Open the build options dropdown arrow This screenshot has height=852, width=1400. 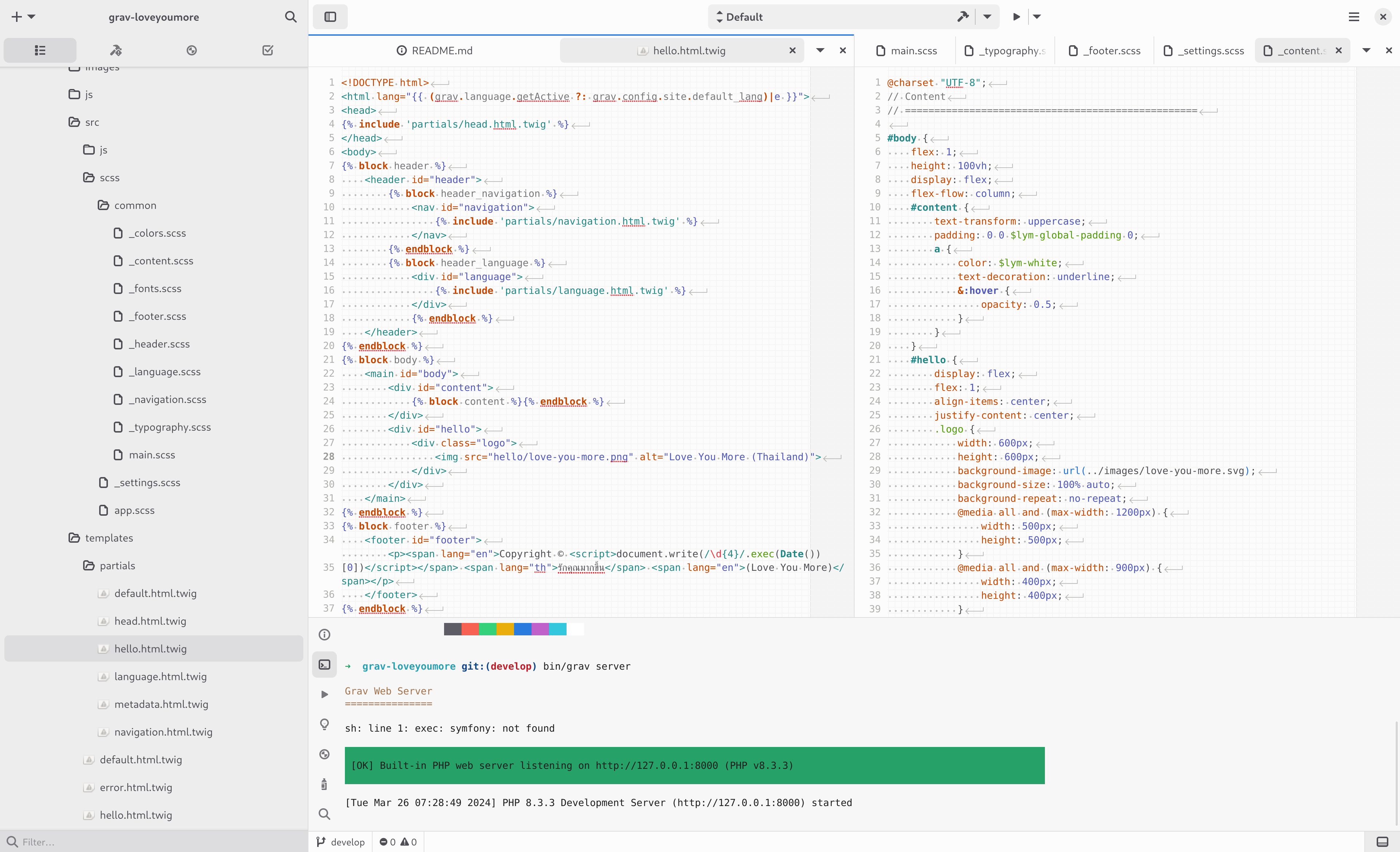coord(988,17)
